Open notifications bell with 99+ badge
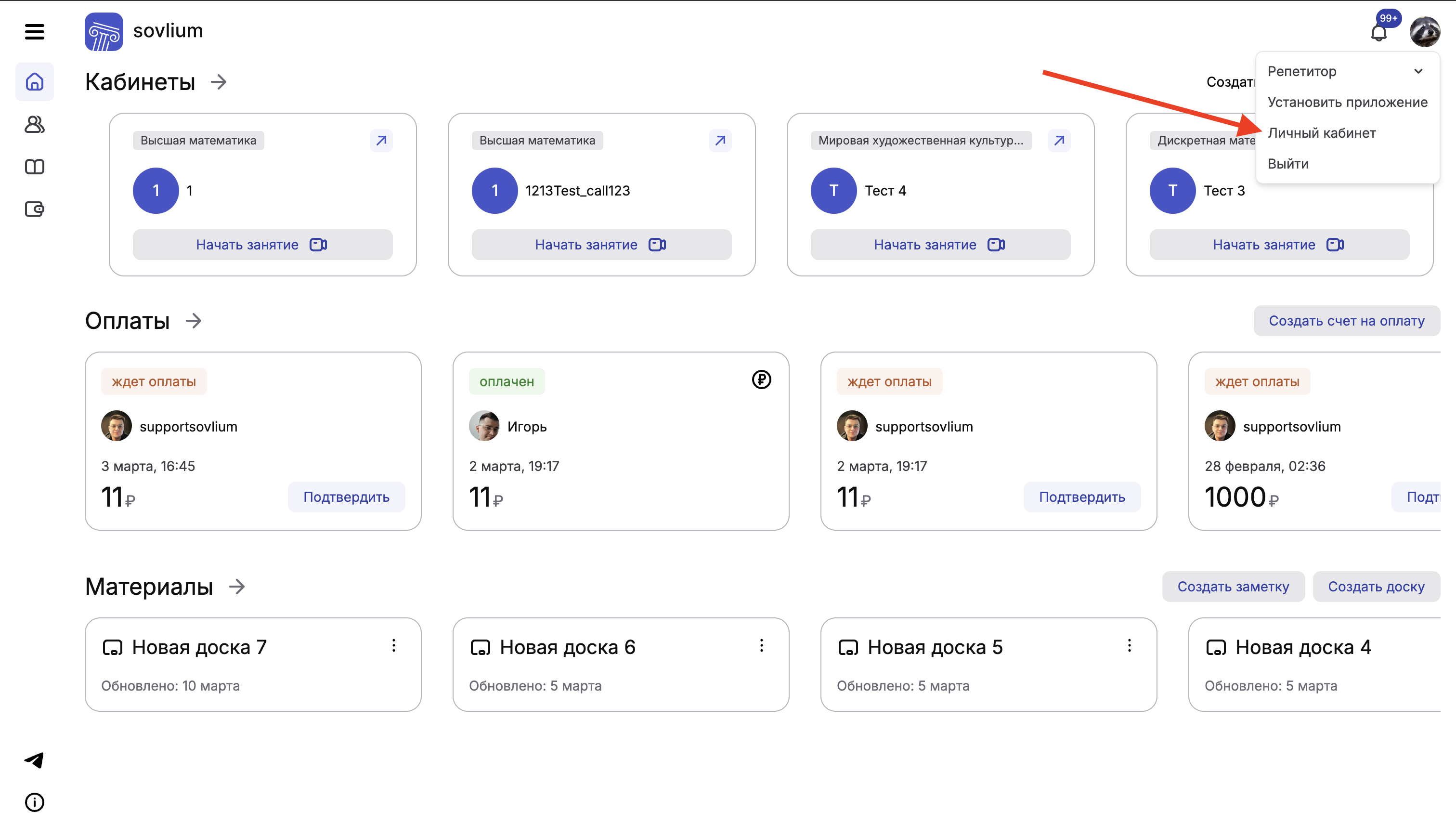Screen dimensions: 1456x837 coord(1378,33)
